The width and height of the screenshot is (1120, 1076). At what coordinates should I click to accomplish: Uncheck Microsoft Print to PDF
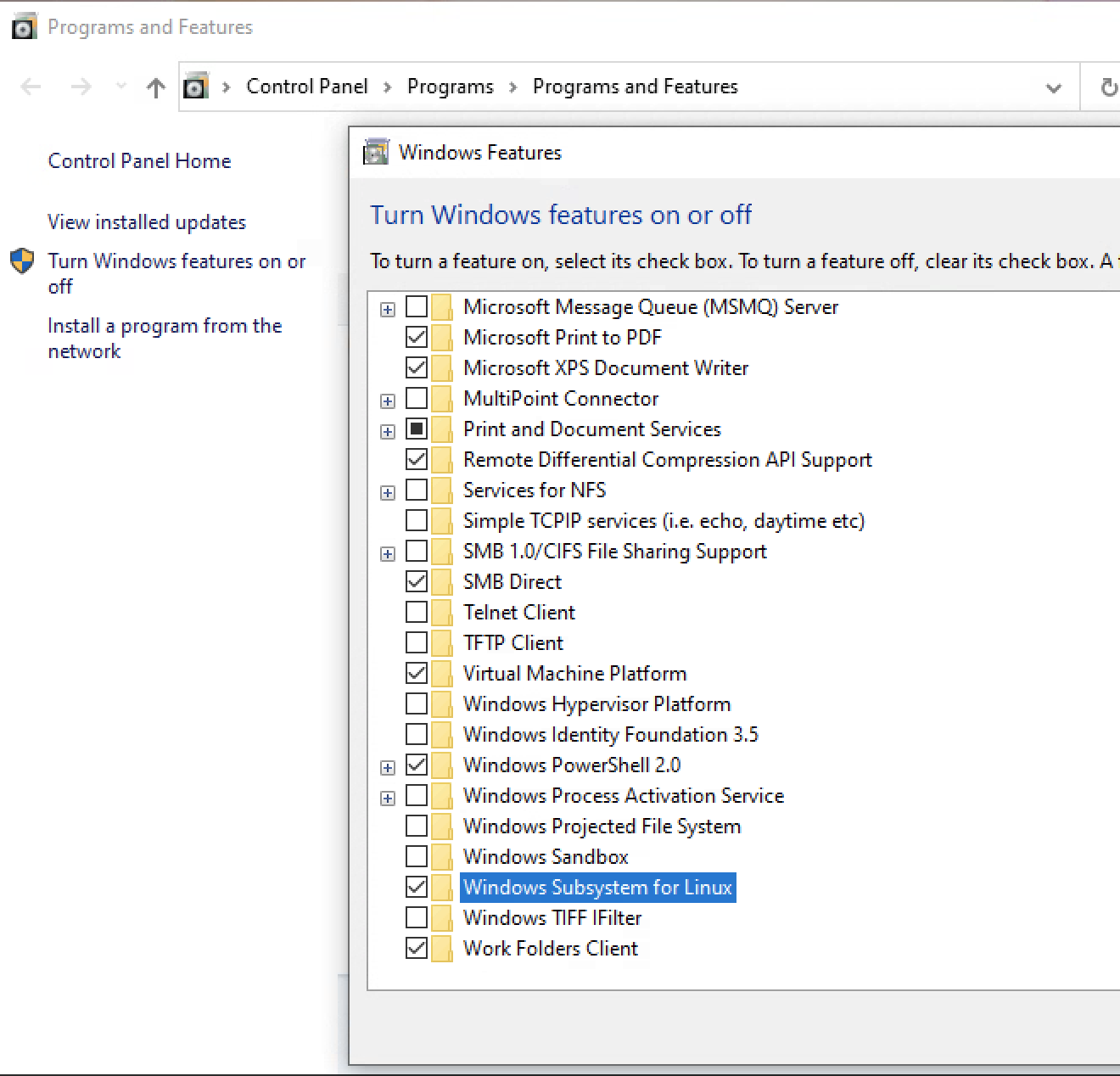[417, 337]
